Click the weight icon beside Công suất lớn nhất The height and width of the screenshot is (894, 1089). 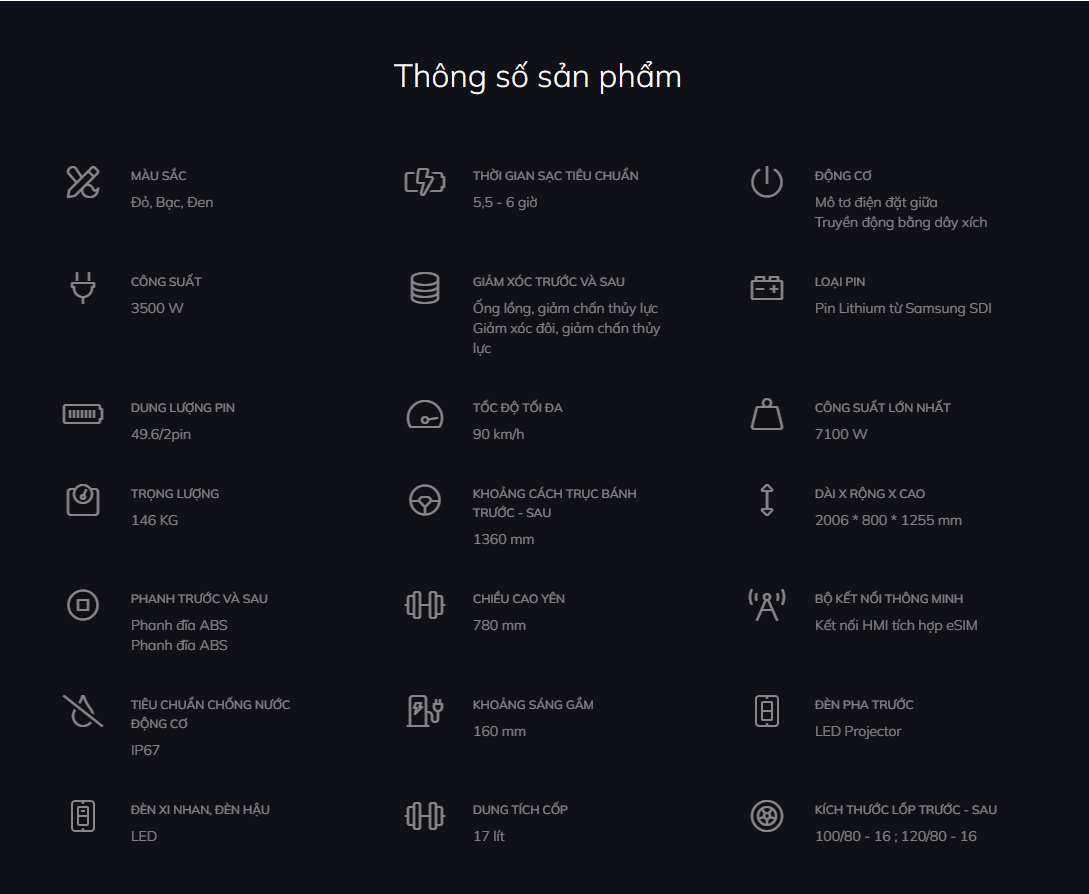767,414
